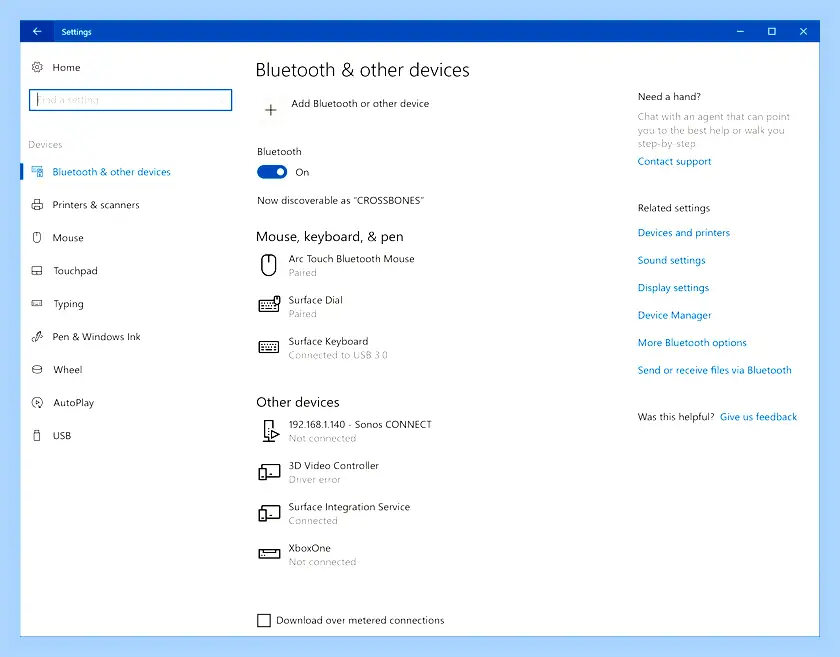Select the Arc Touch Bluetooth Mouse entry
840x657 pixels.
click(x=351, y=259)
